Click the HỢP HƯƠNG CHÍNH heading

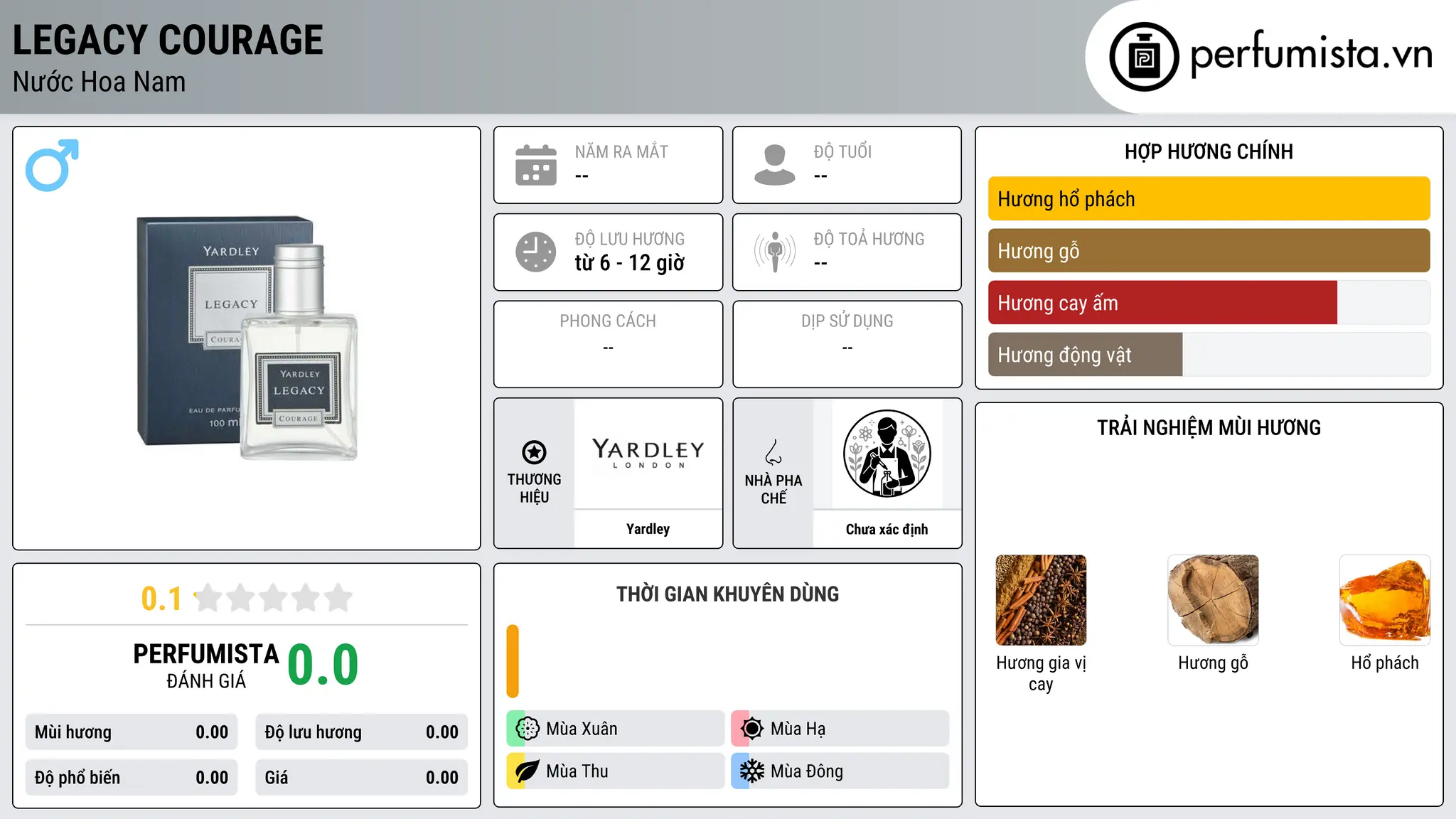point(1209,151)
